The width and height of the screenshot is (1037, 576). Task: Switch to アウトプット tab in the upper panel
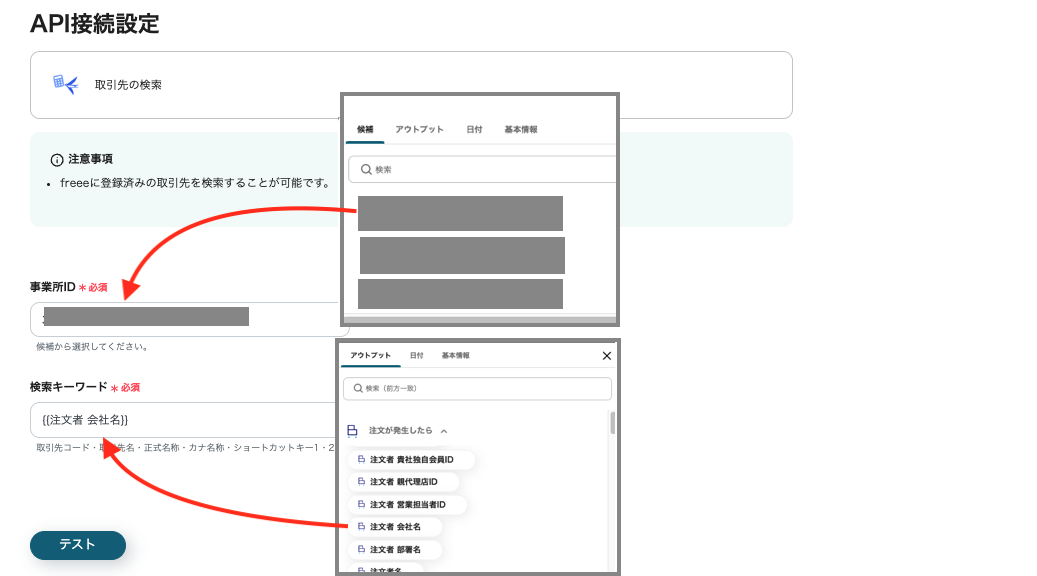(x=419, y=130)
